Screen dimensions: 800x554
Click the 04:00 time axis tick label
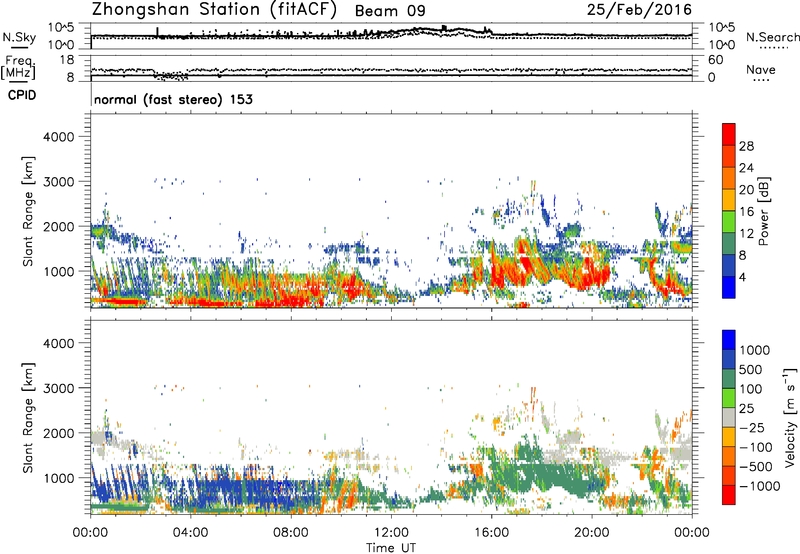[190, 533]
